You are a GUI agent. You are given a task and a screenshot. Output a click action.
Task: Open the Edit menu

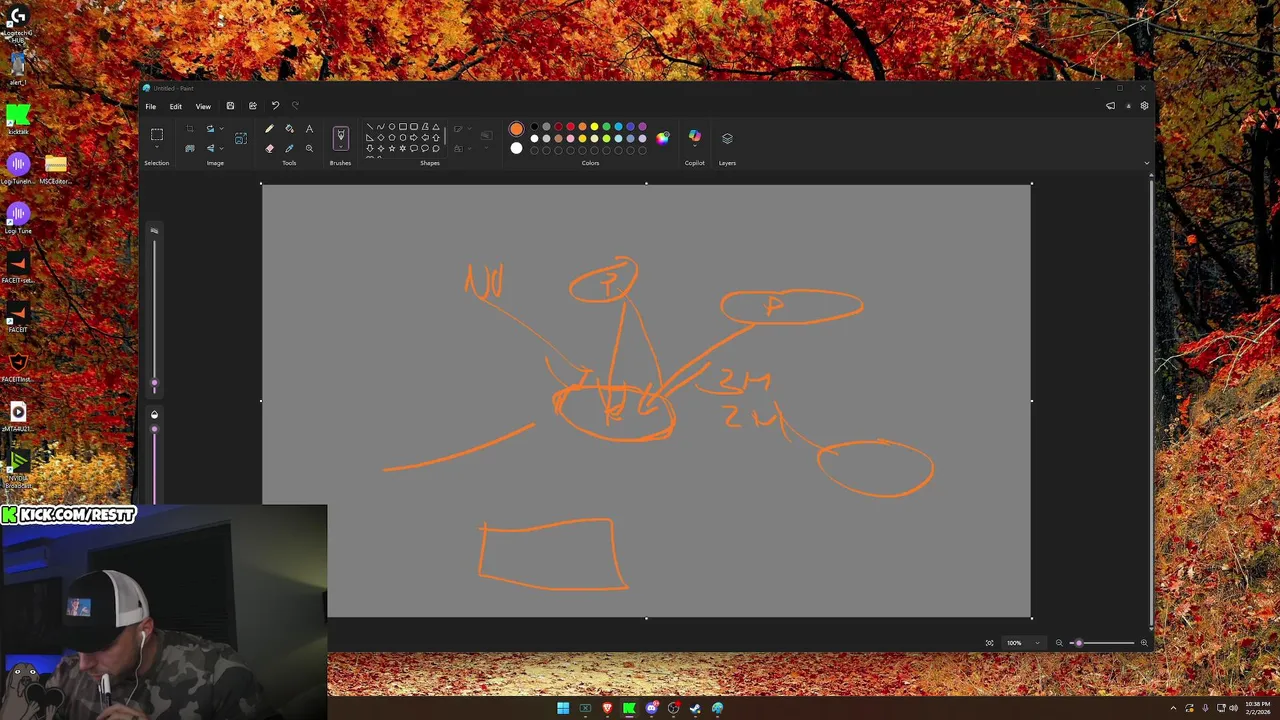coord(176,106)
